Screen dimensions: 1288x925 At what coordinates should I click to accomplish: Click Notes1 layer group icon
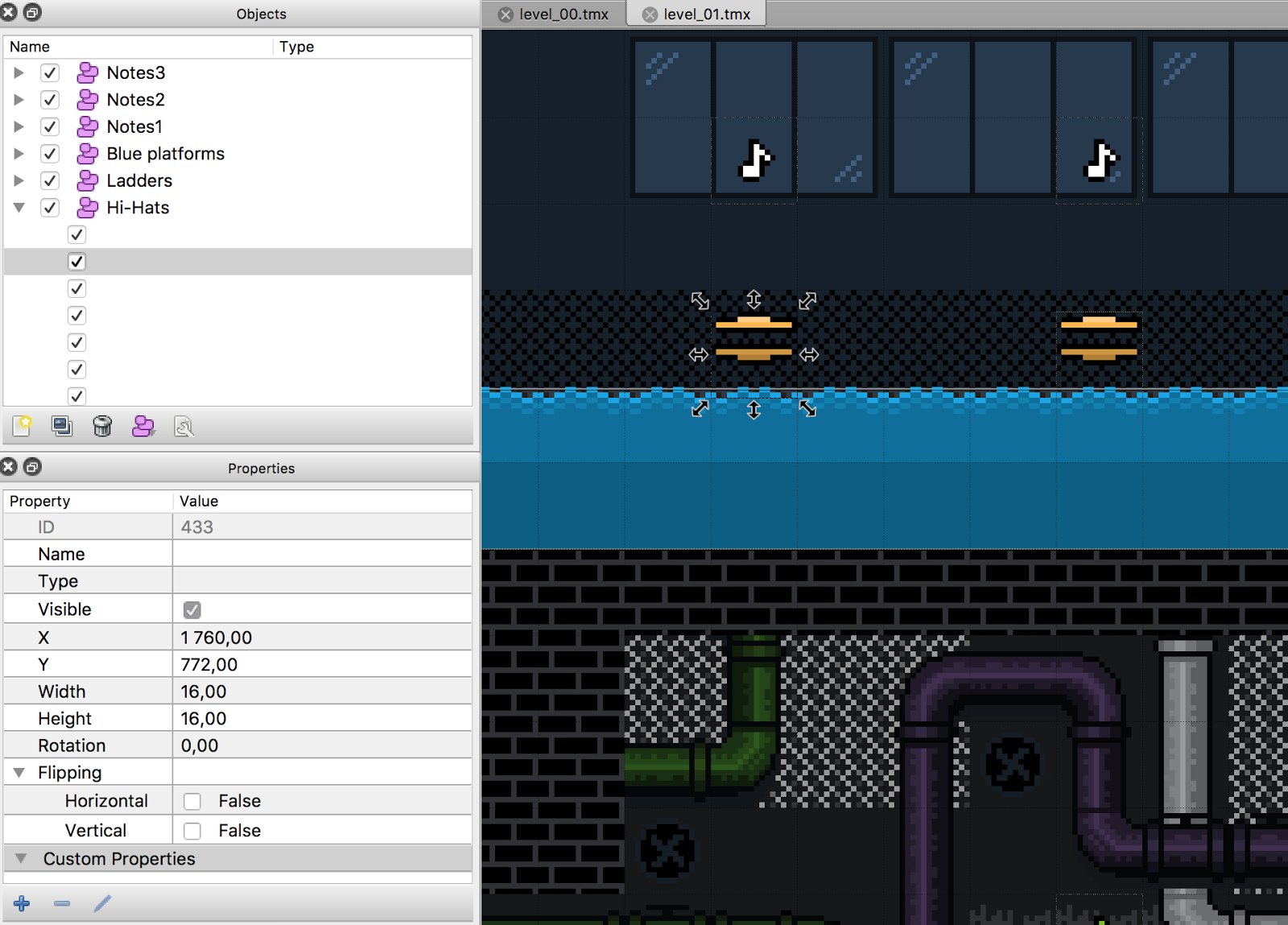pos(87,126)
